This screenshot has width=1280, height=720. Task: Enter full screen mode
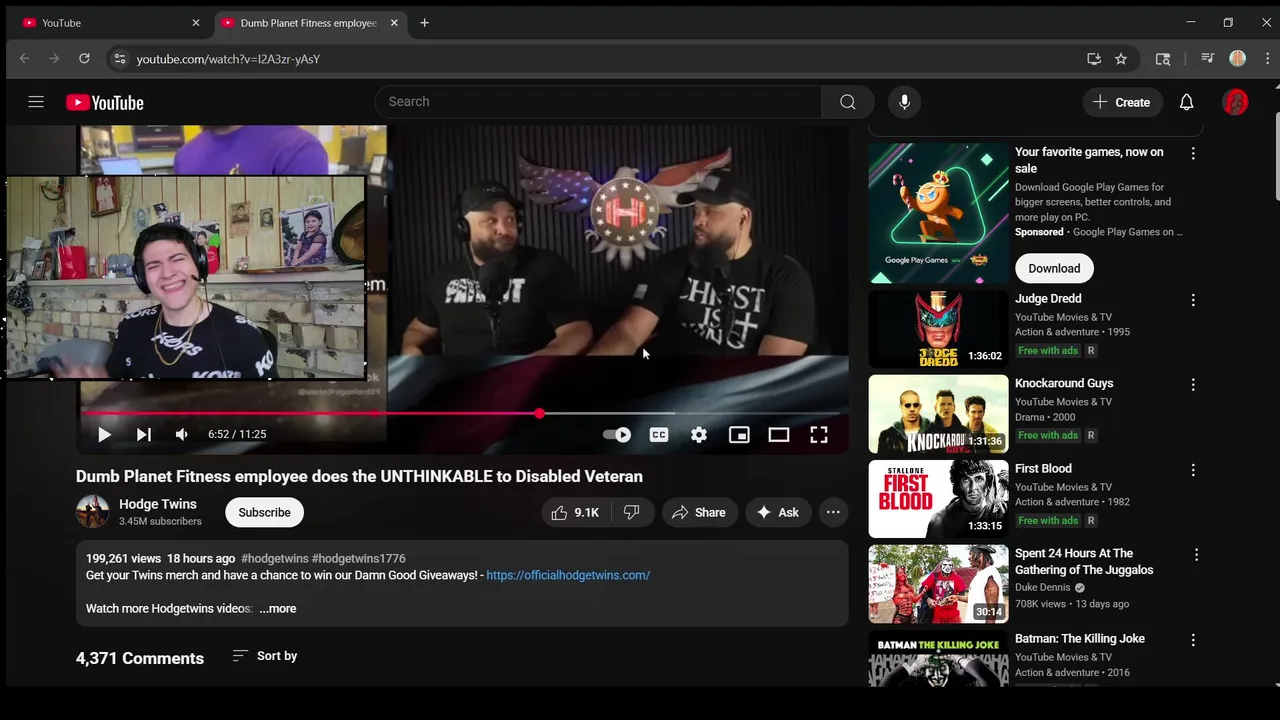tap(819, 434)
